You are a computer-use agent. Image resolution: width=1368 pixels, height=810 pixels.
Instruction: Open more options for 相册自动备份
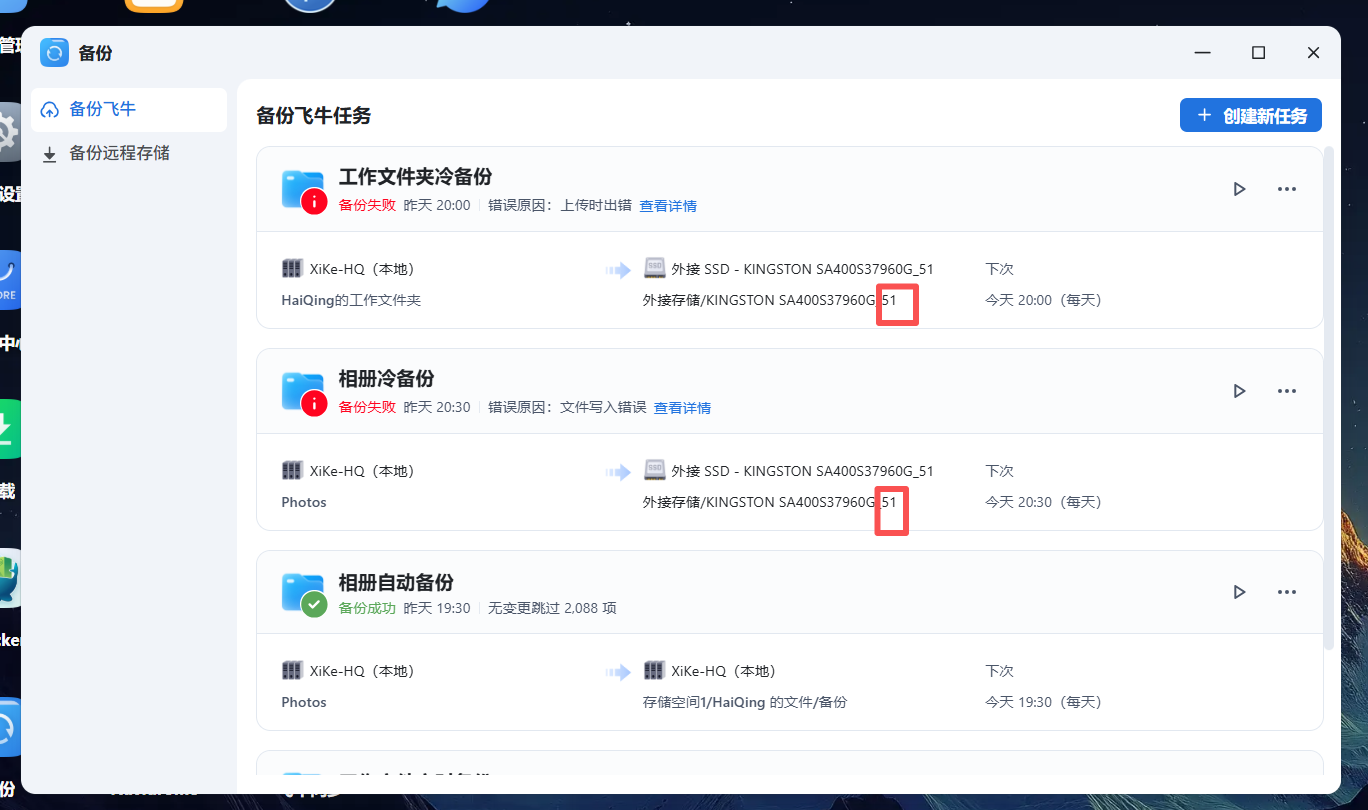1287,592
